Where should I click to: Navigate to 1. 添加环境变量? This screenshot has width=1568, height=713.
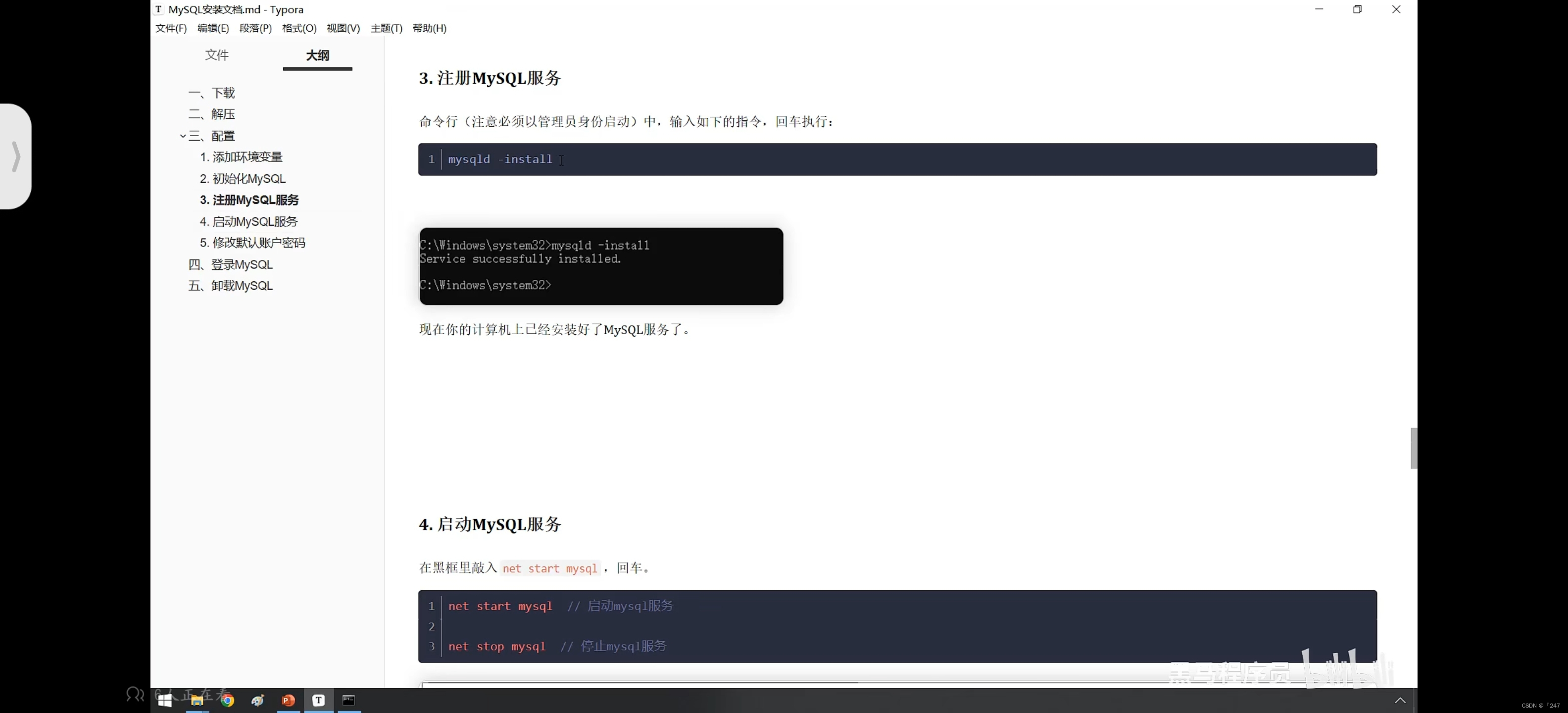click(242, 157)
